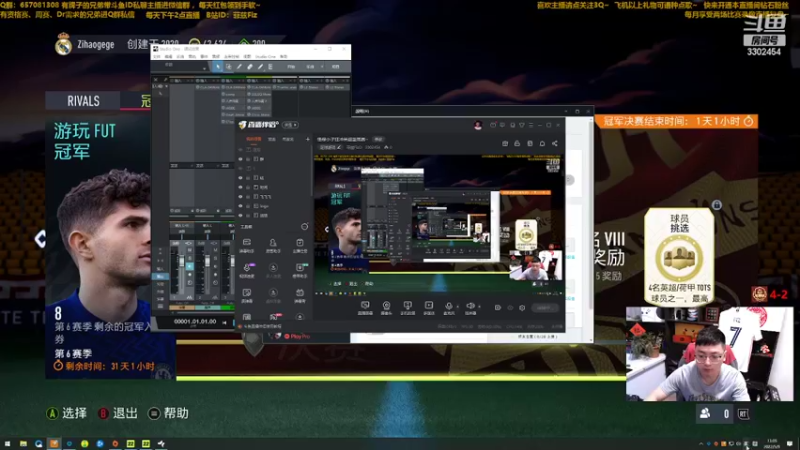Image resolution: width=800 pixels, height=450 pixels.
Task: Select the Paint brush tool in Studio One toolbar
Action: [260, 67]
